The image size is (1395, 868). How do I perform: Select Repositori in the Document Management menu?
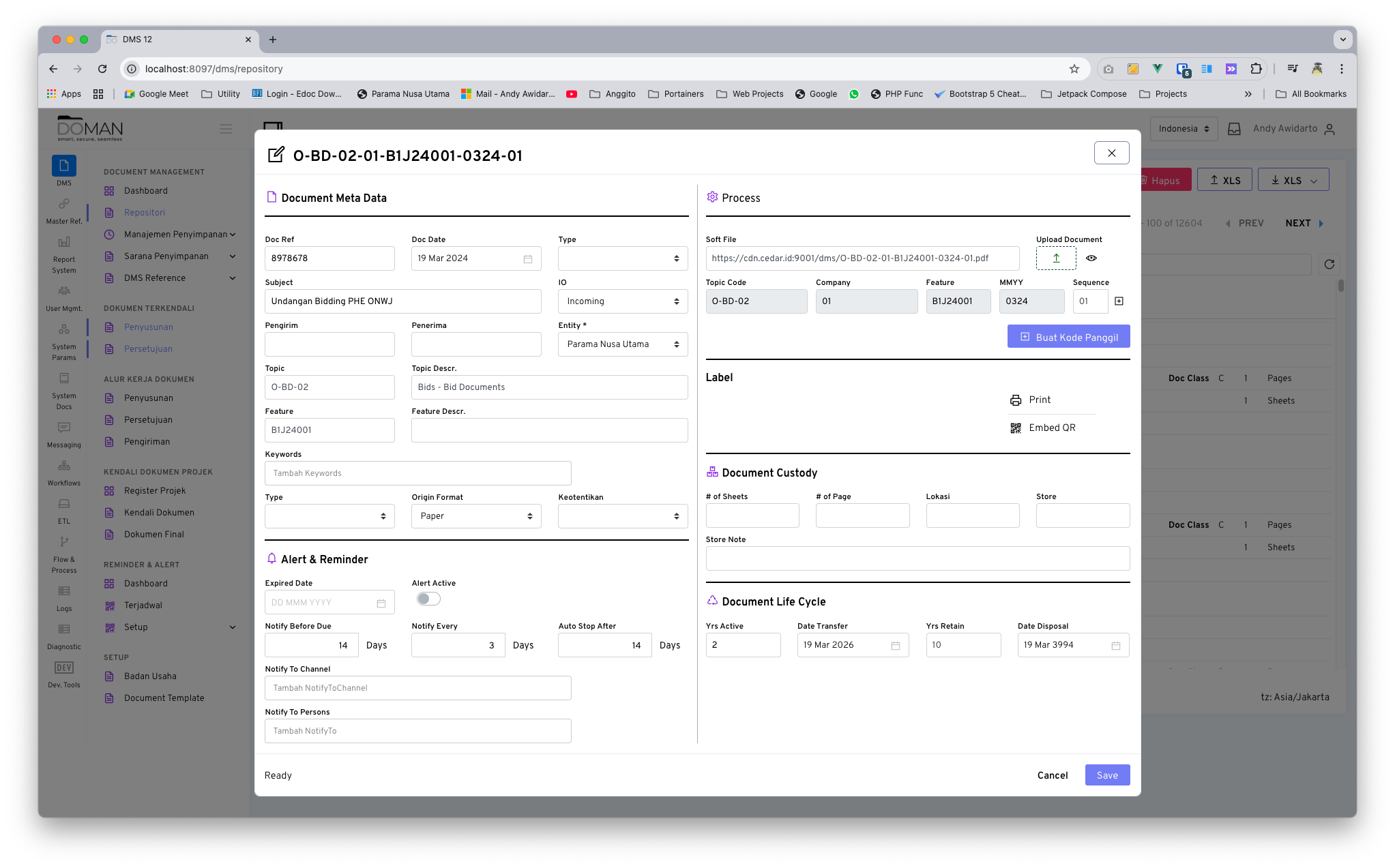click(145, 212)
